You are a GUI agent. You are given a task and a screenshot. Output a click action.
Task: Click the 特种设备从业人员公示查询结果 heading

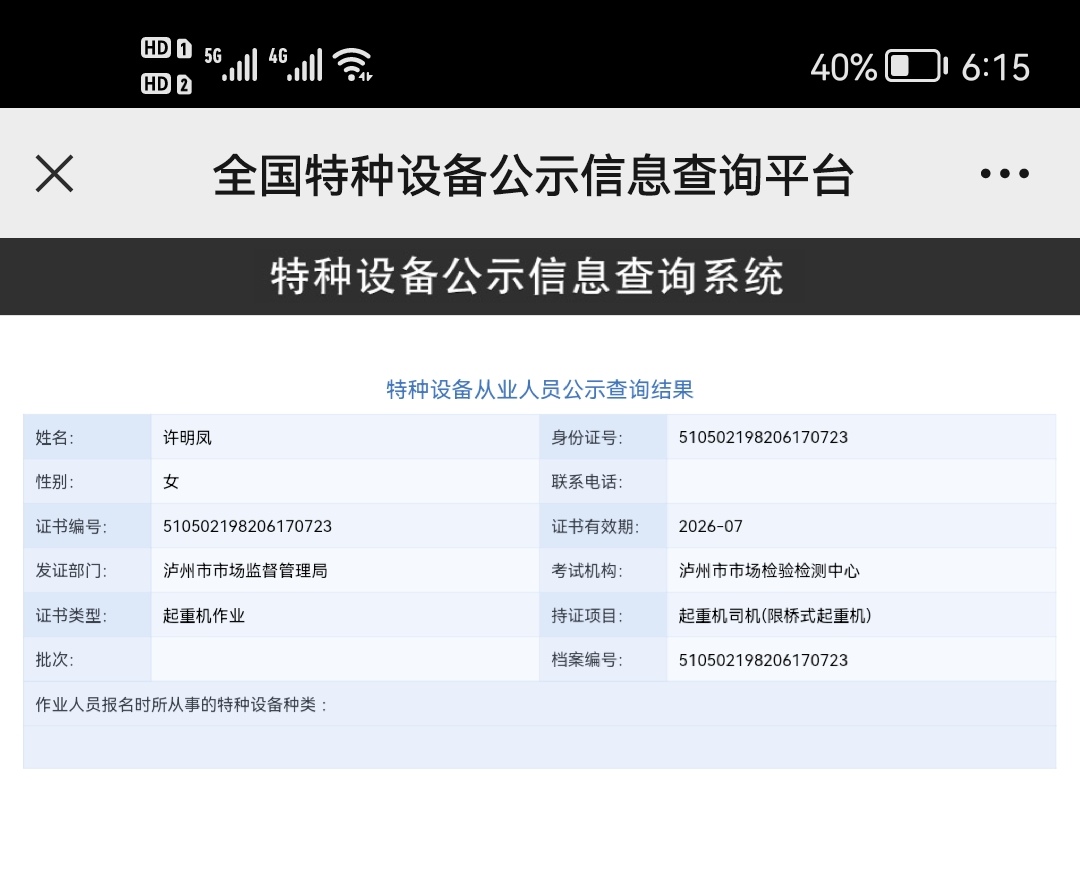pyautogui.click(x=540, y=390)
